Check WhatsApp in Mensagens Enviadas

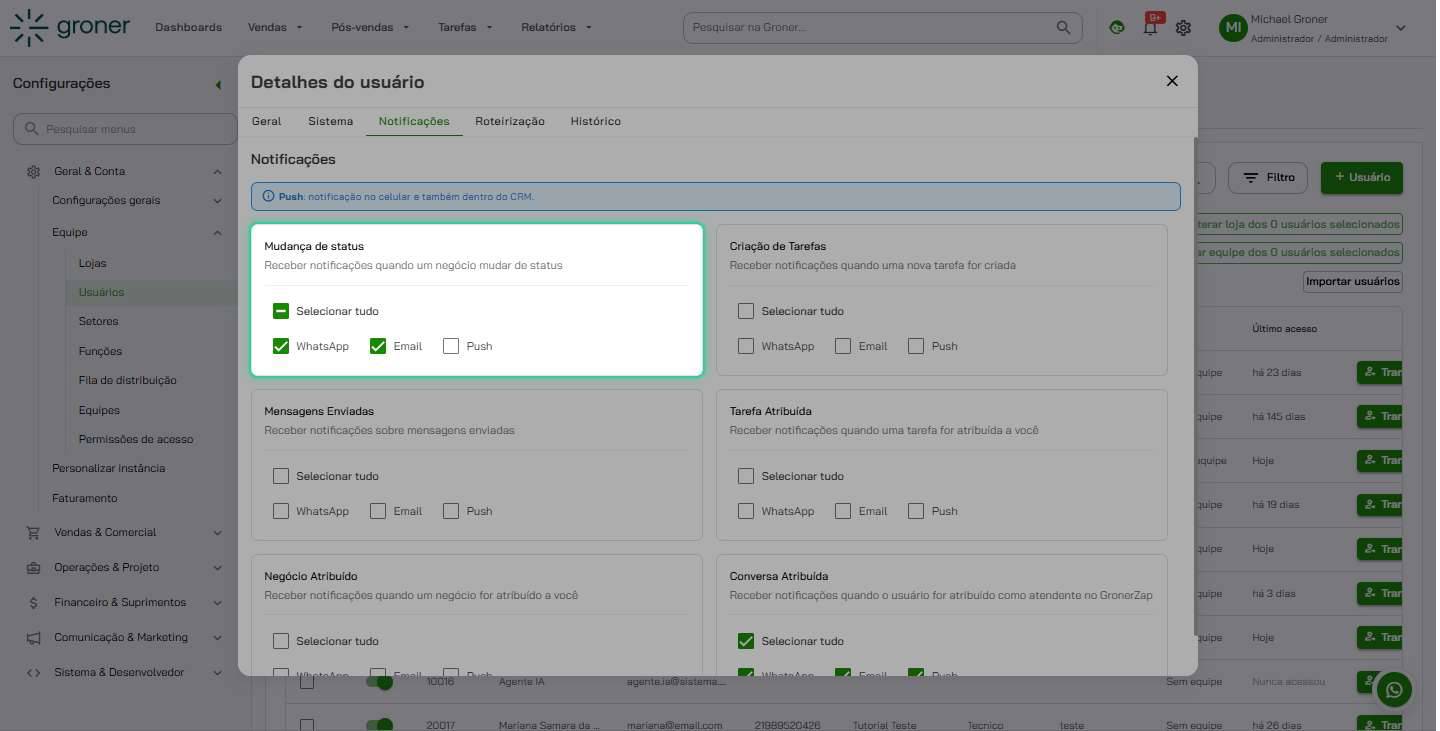click(281, 511)
